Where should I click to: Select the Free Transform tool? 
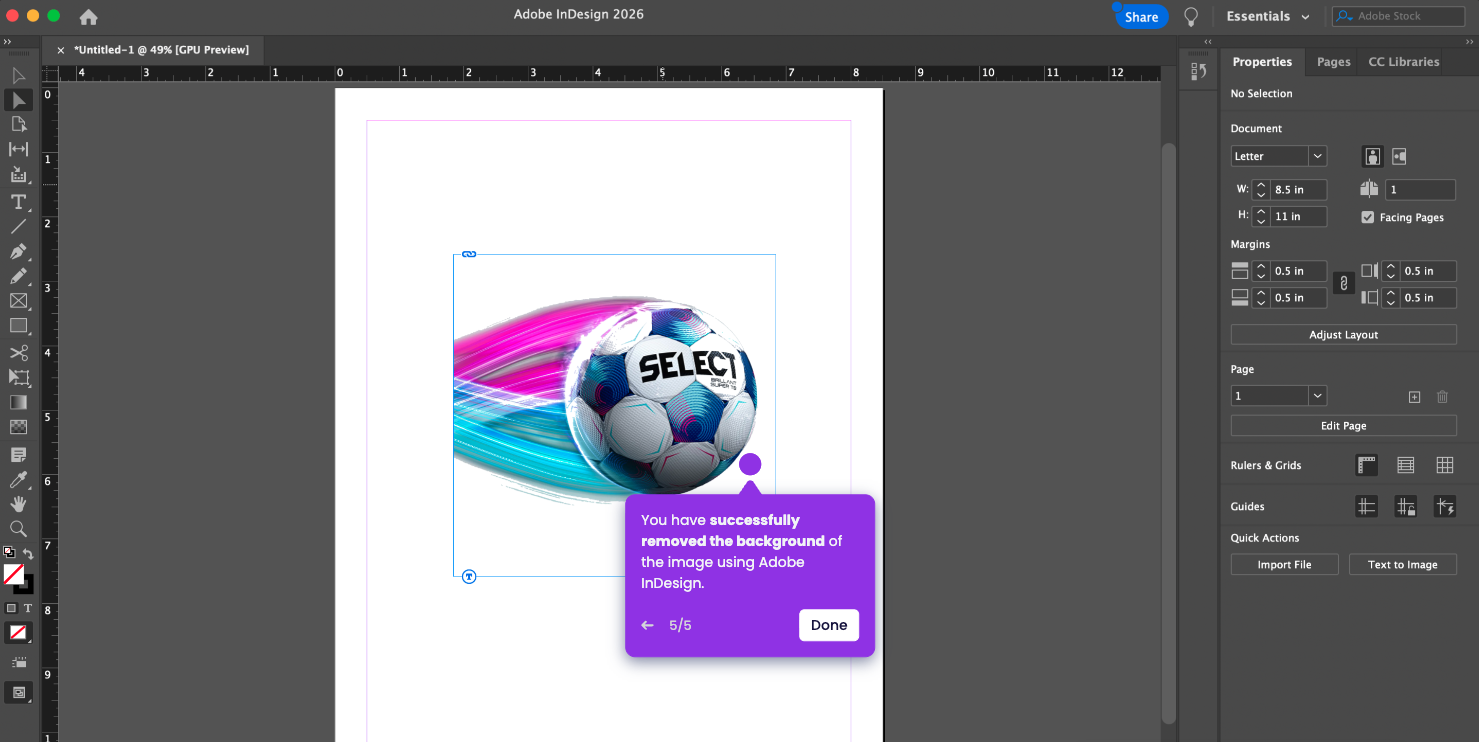click(18, 377)
